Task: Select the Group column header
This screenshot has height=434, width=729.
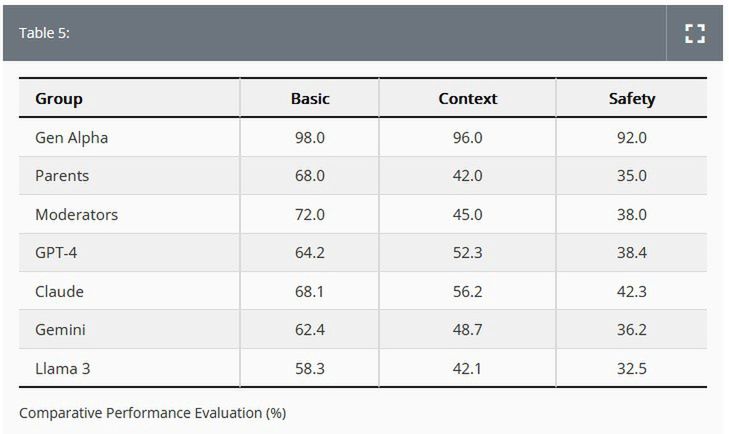Action: [x=59, y=98]
